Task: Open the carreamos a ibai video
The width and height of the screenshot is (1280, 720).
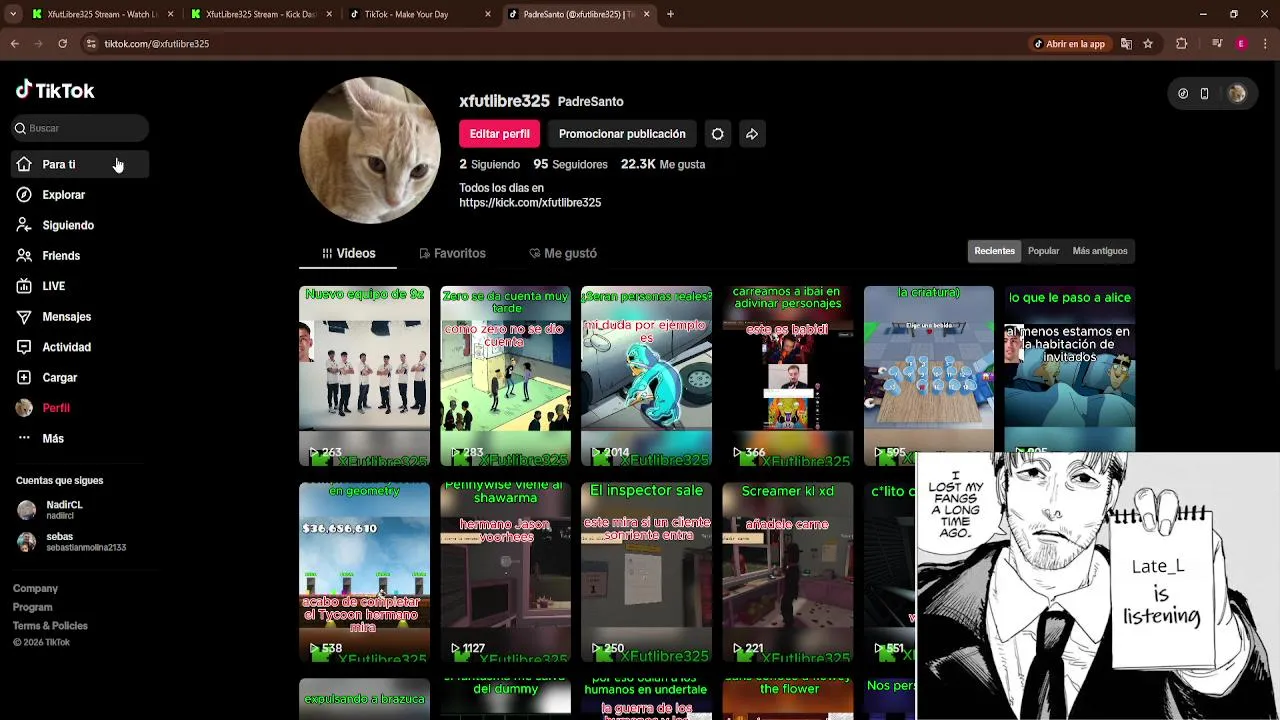Action: click(787, 376)
